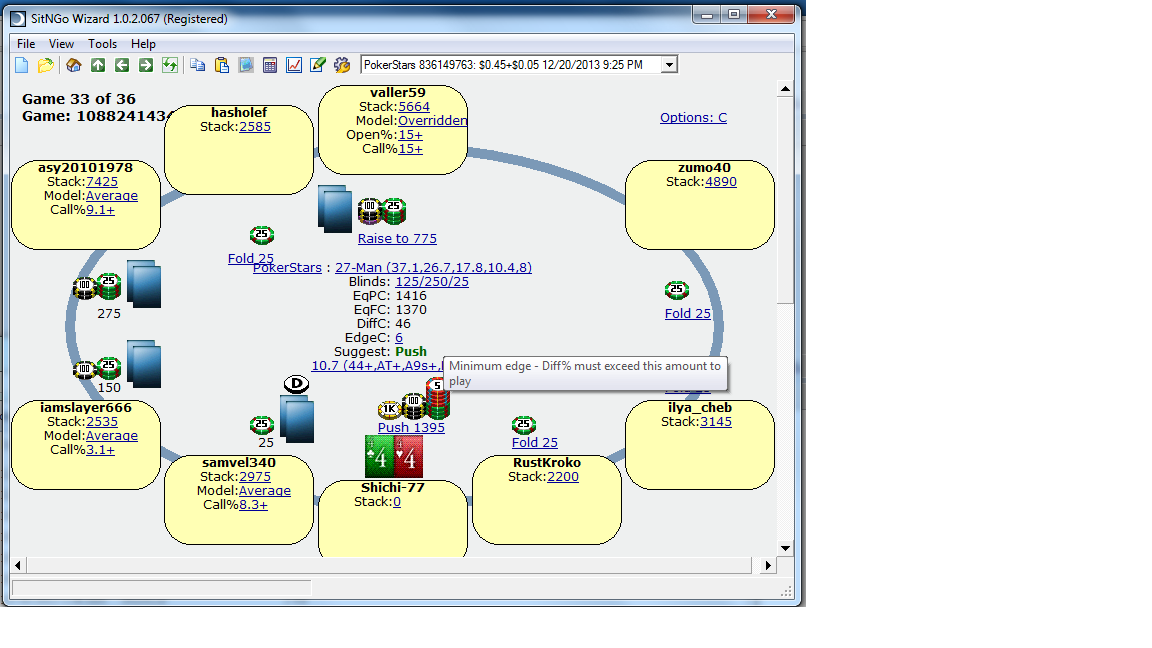Click the horizontal scrollbar left arrow
This screenshot has height=648, width=1152.
18,565
